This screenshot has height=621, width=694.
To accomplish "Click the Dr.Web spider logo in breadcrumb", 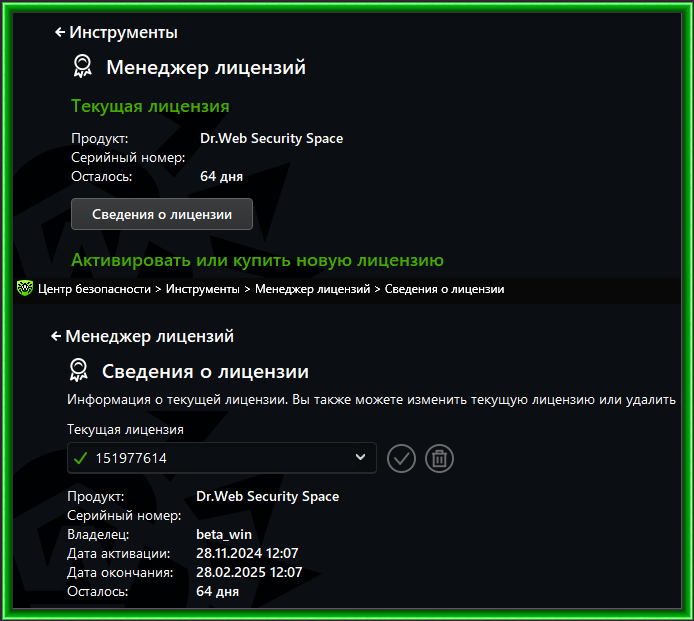I will tap(25, 288).
